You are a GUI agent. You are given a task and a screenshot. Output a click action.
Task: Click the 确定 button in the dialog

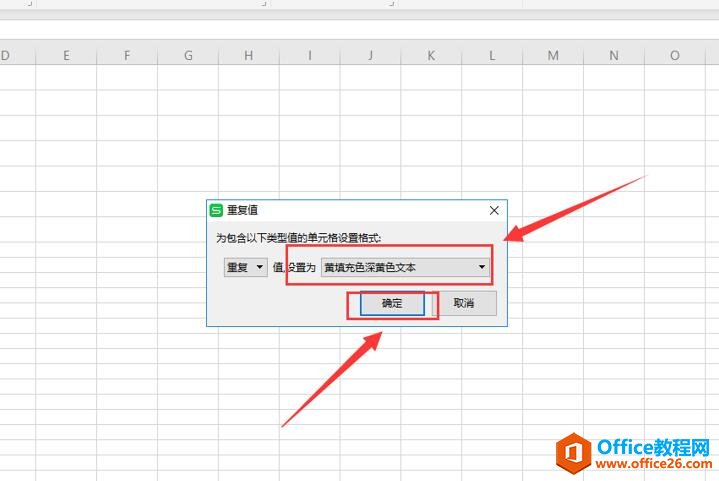point(392,303)
